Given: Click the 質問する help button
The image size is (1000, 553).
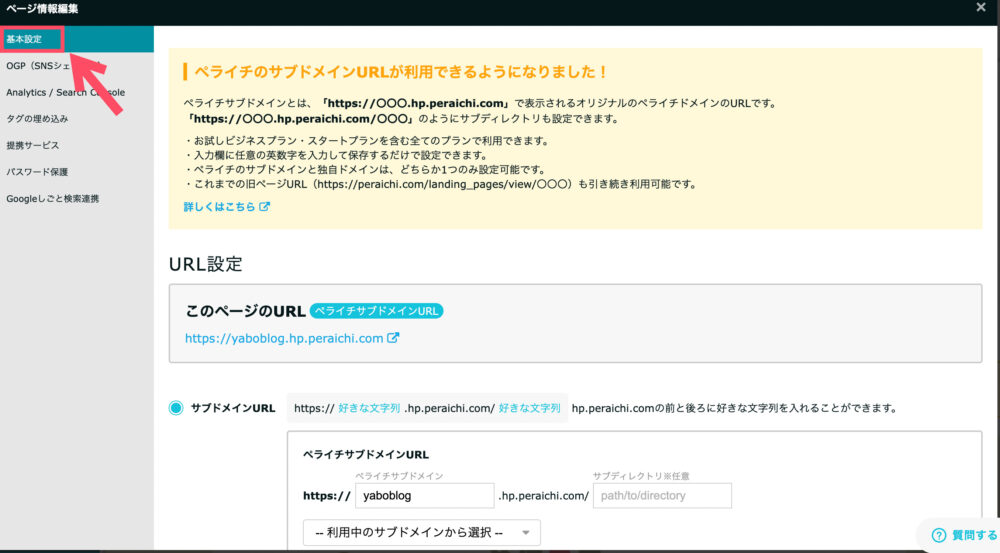Looking at the screenshot, I should coord(963,535).
